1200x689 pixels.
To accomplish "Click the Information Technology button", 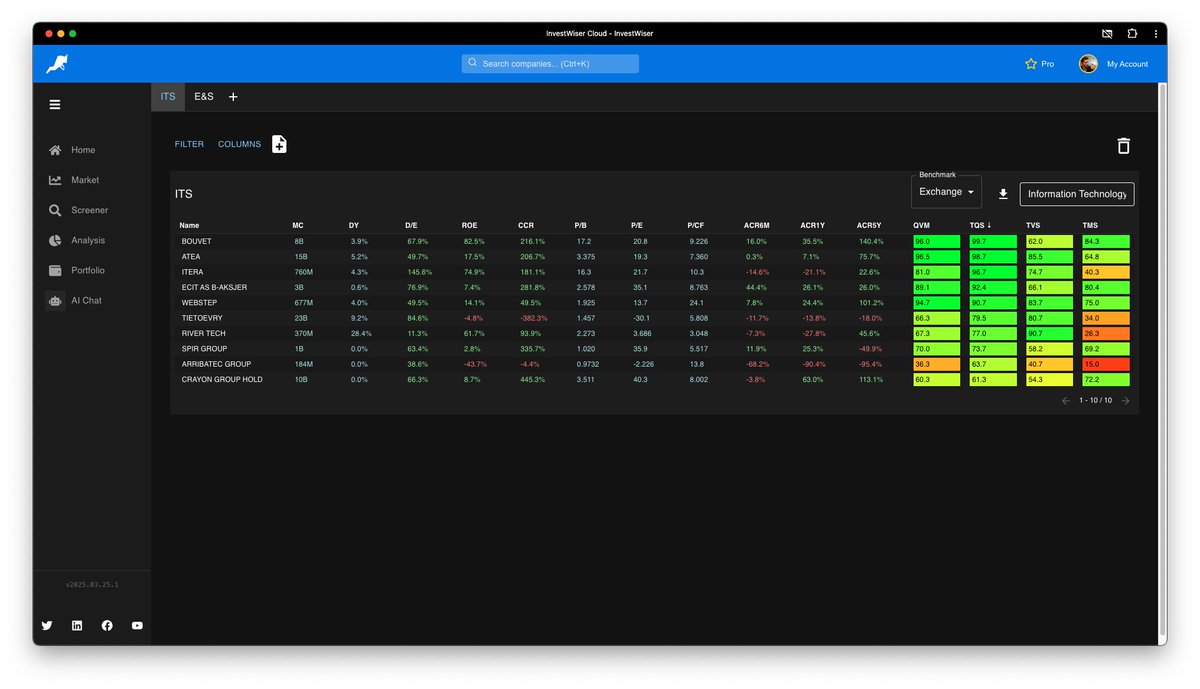I will coord(1077,194).
